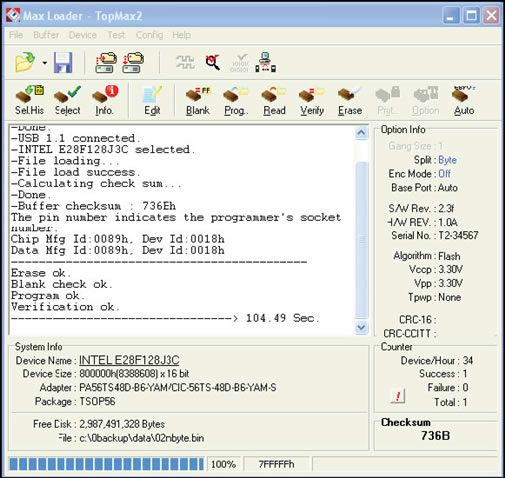Click the Checksum value 736B
505x478 pixels.
tap(435, 435)
